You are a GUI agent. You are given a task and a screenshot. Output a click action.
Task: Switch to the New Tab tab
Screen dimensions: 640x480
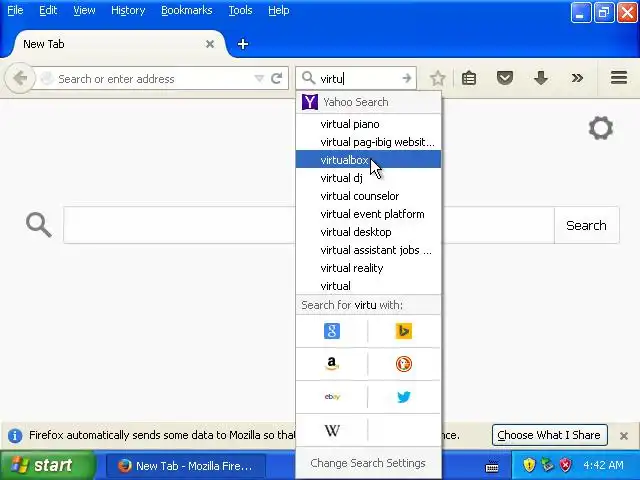[x=118, y=44]
